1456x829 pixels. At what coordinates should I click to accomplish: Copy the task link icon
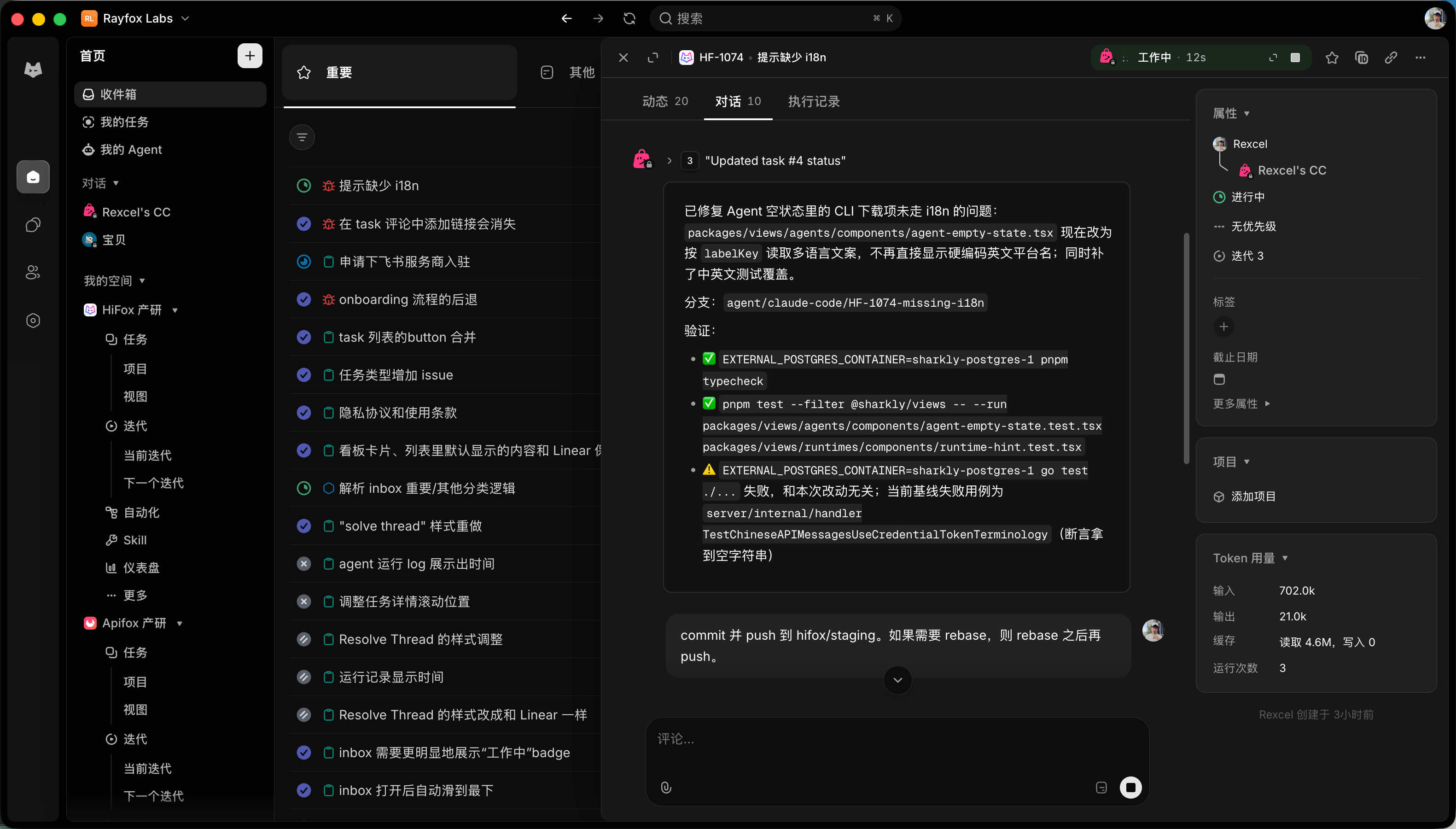coord(1391,58)
